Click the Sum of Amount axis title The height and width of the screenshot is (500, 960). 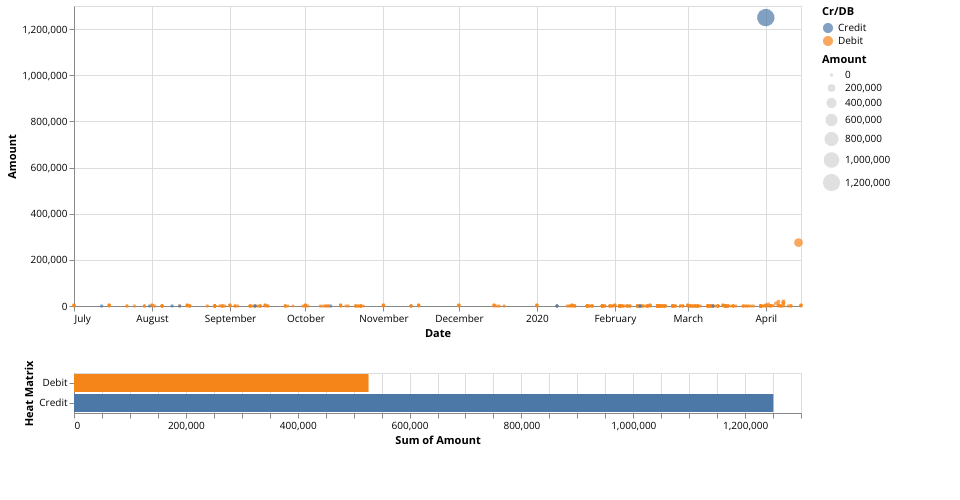tap(437, 441)
